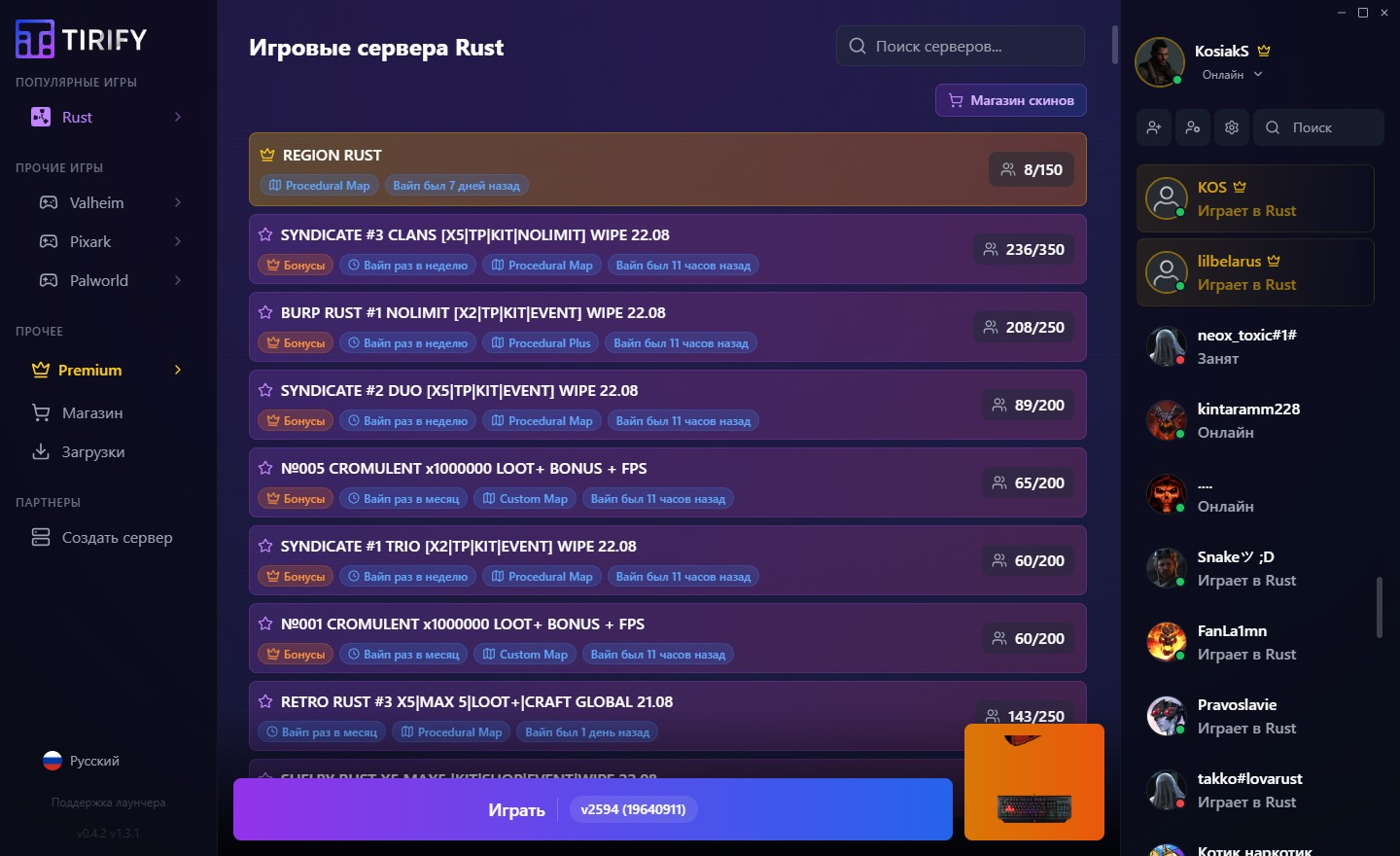The image size is (1400, 856).
Task: Click Бонусы tag on SYNDICATE #3 CLANS
Action: pos(296,265)
